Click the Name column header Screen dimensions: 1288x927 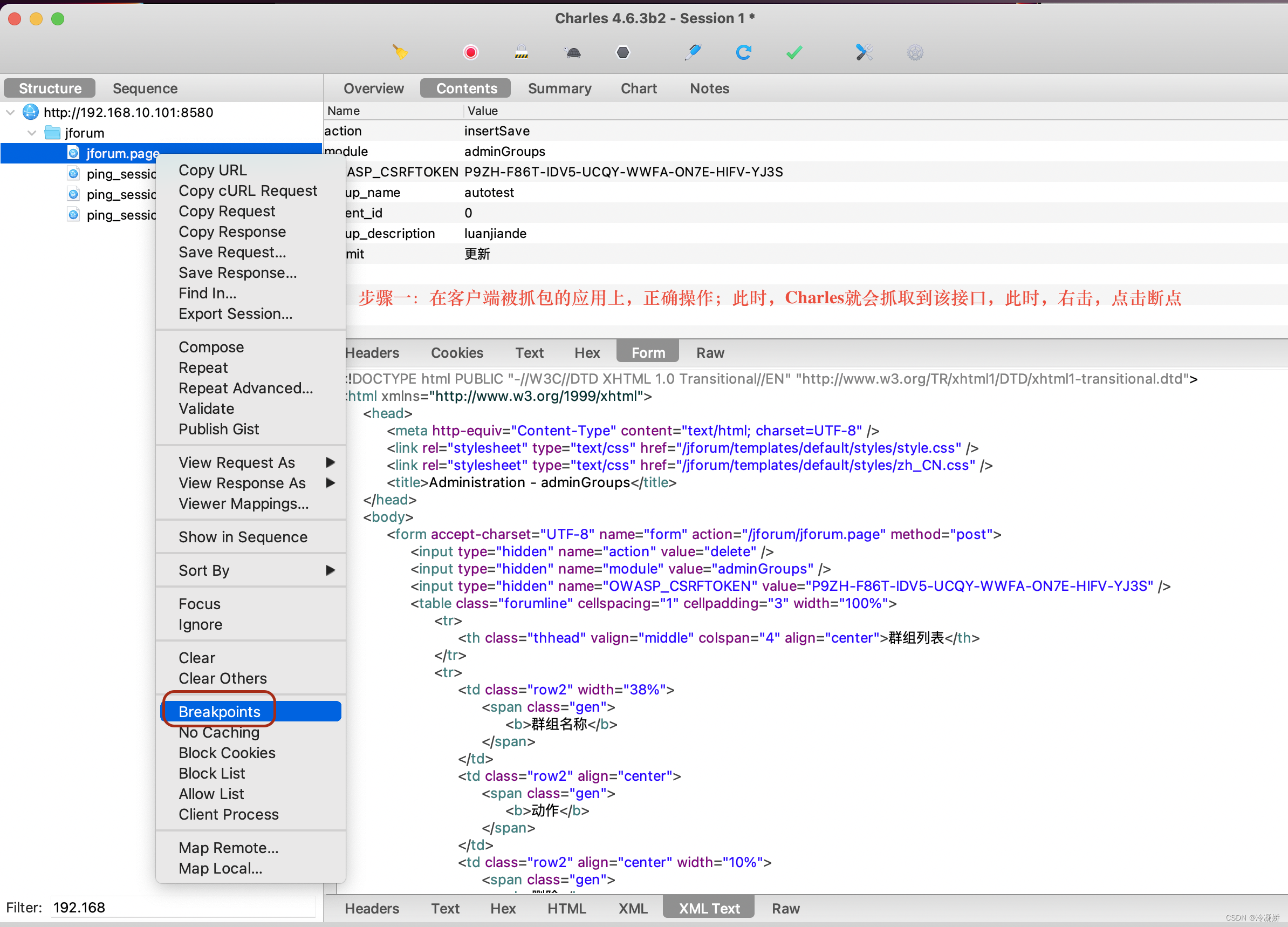pyautogui.click(x=393, y=111)
